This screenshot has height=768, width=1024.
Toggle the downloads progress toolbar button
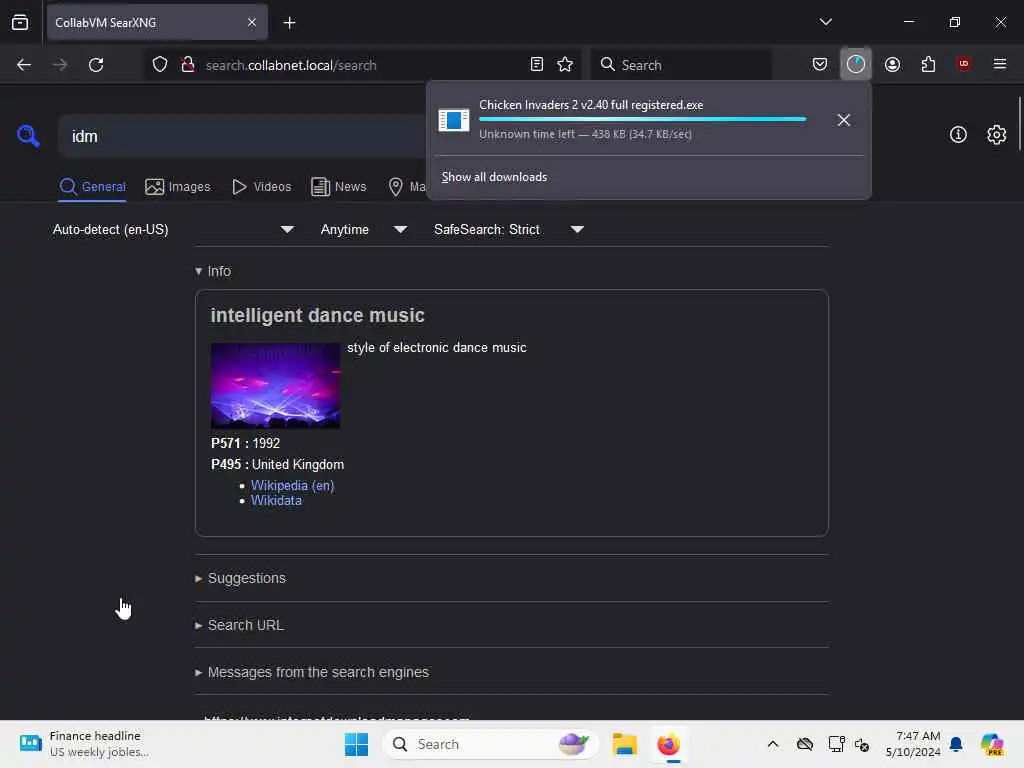(x=856, y=64)
